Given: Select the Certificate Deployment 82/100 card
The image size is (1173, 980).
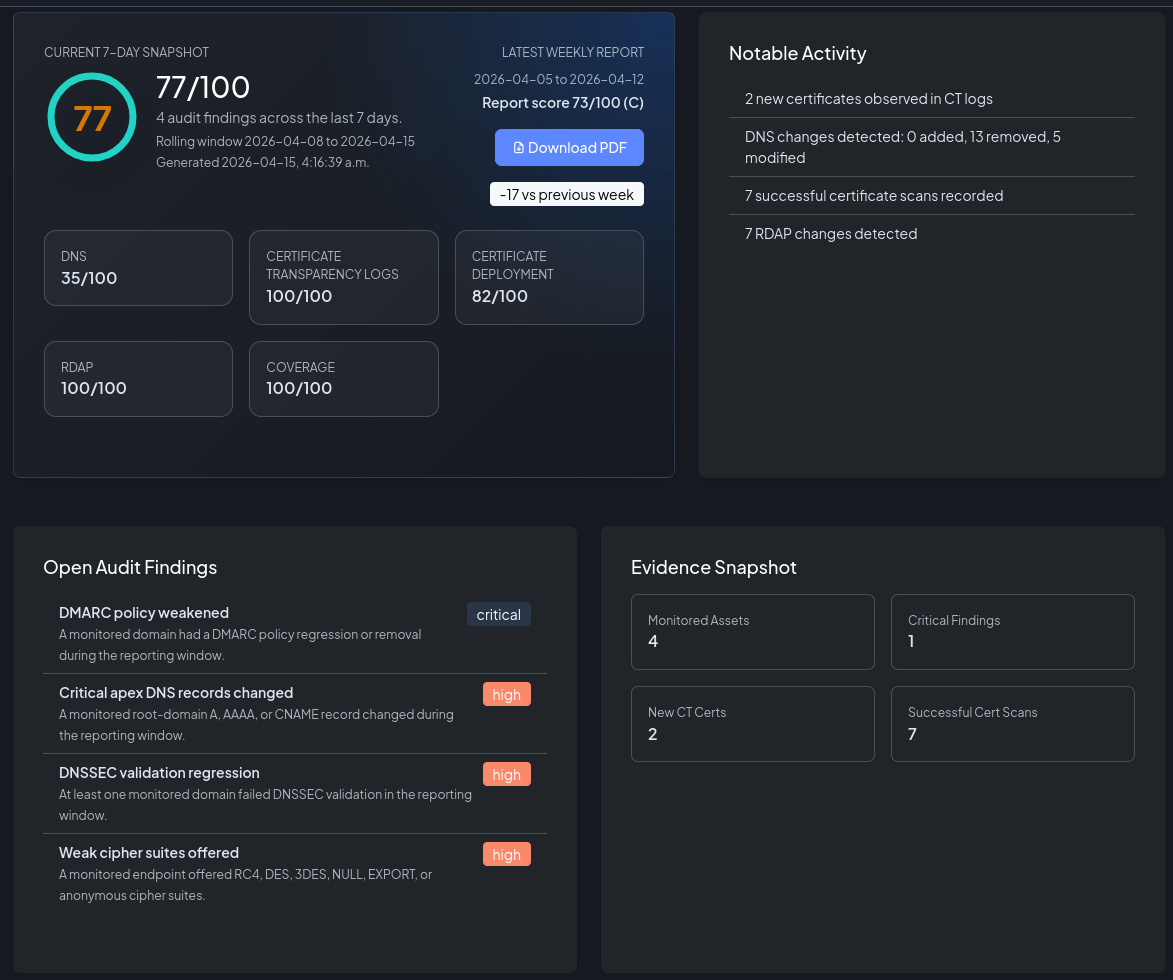Looking at the screenshot, I should click(x=549, y=278).
